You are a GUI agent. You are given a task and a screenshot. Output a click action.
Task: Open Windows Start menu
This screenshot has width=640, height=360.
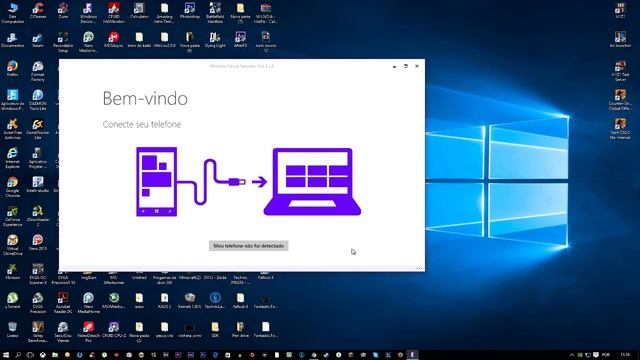point(6,355)
